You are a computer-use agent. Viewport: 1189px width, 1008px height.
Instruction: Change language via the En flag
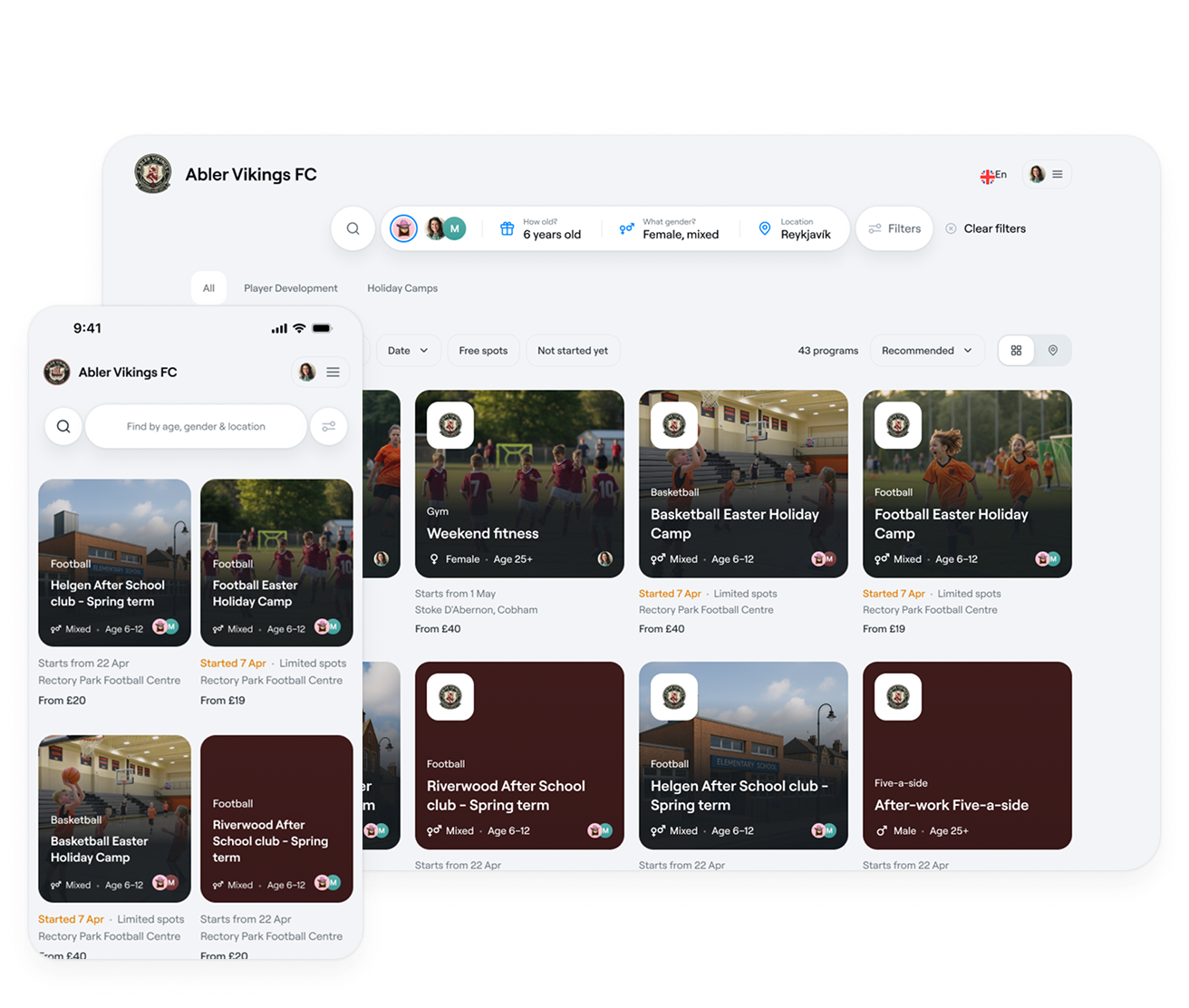pos(993,175)
